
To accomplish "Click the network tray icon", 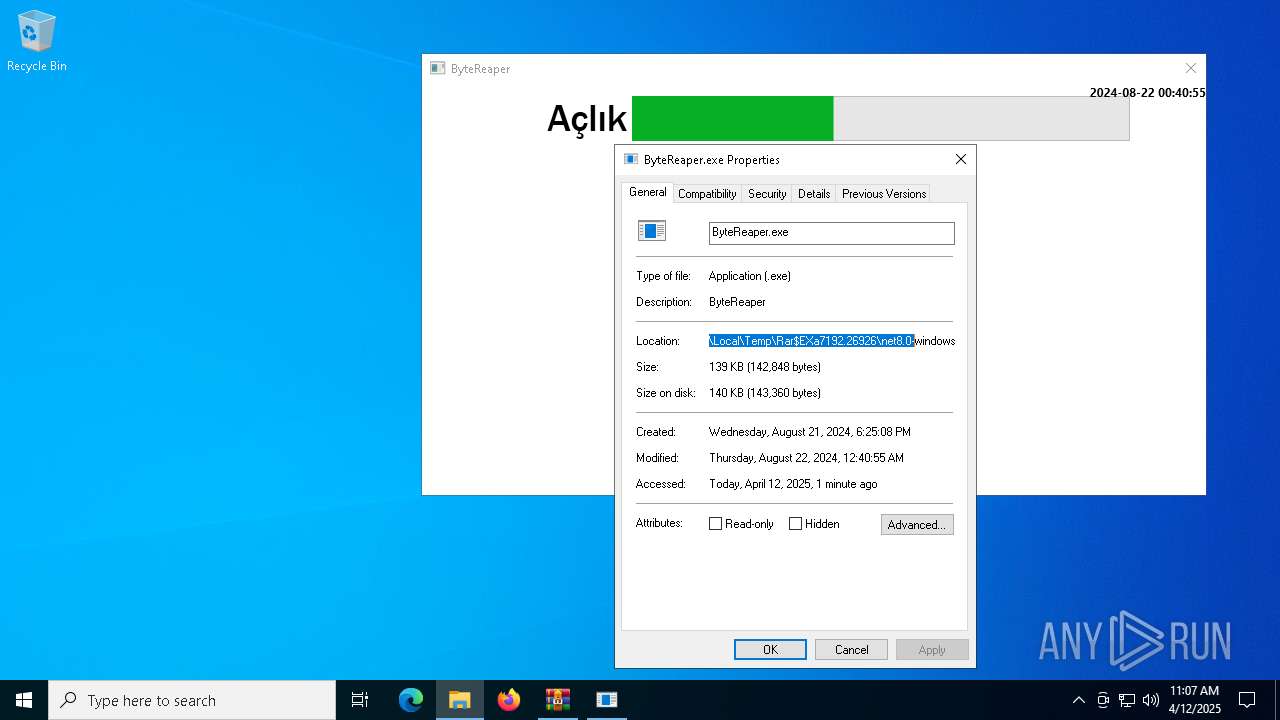I will tap(1127, 700).
